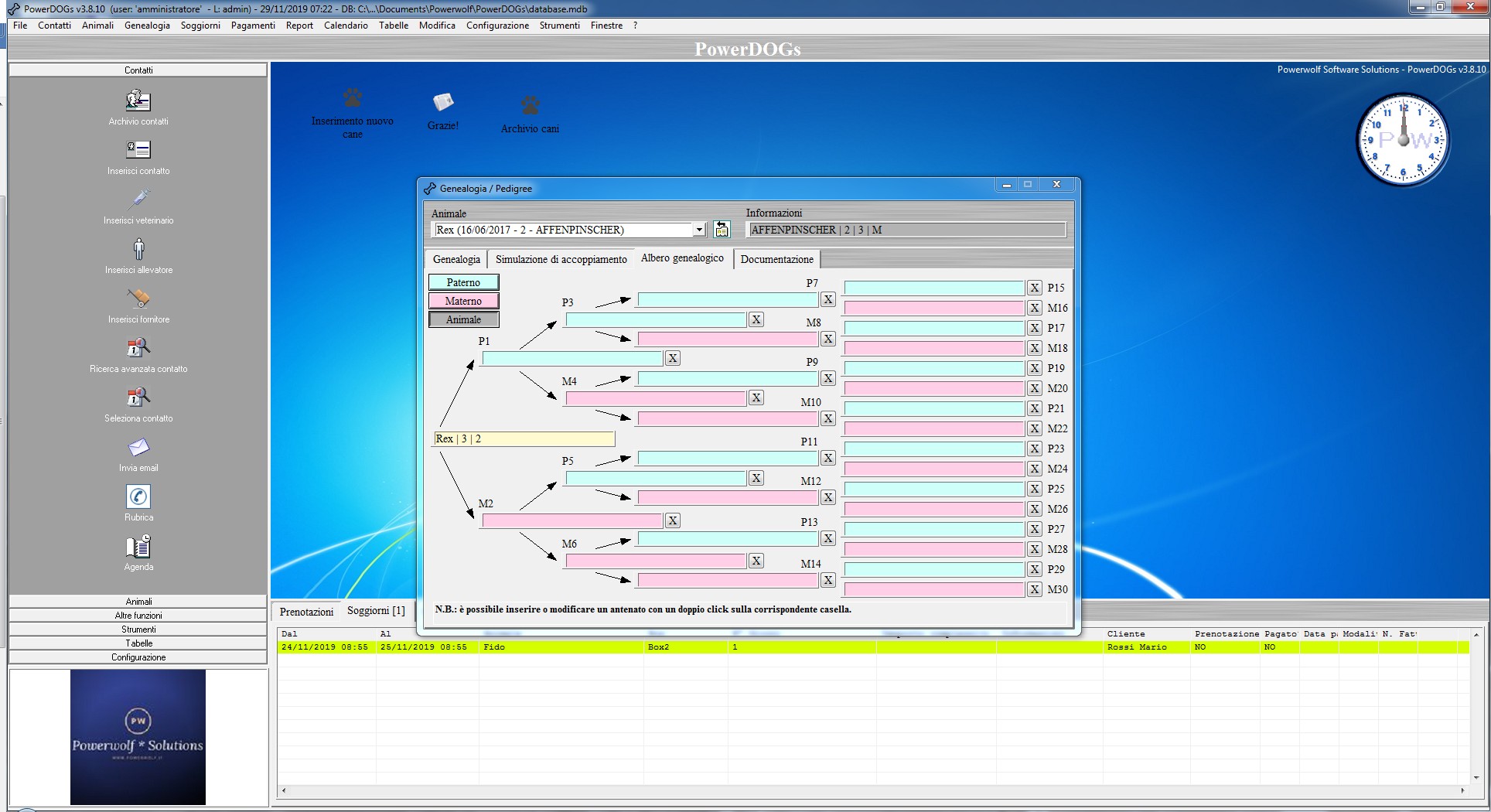Clear ancestor P3 with its X button
Screen dimensions: 1491x812
coord(756,319)
